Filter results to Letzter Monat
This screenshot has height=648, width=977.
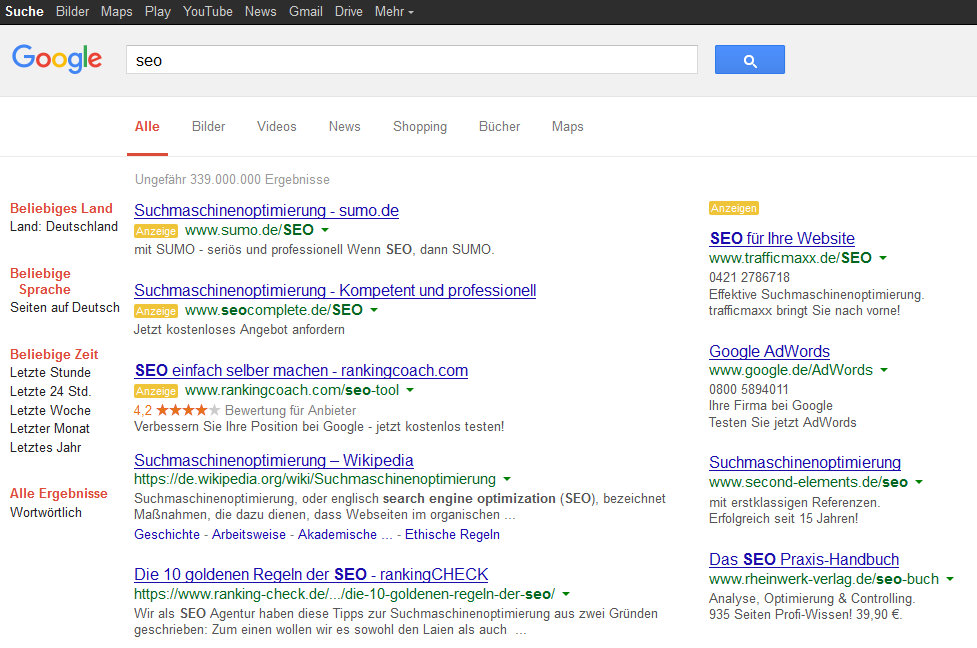50,429
